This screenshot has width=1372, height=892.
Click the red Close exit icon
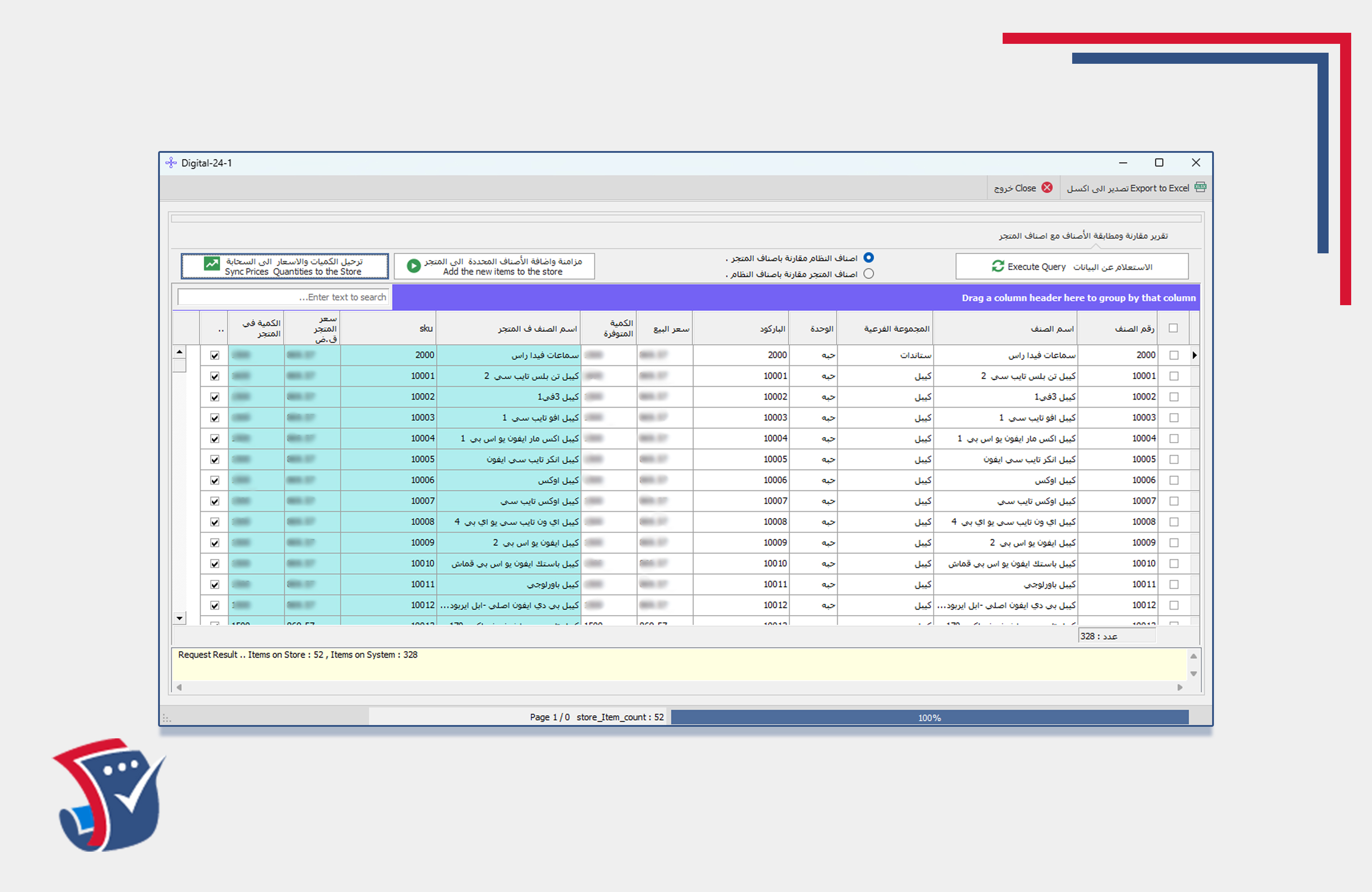1047,188
